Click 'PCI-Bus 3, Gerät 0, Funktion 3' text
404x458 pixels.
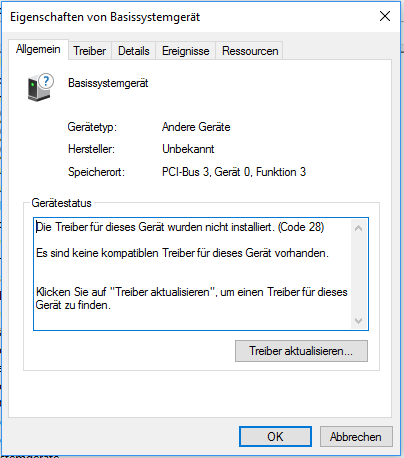click(234, 172)
